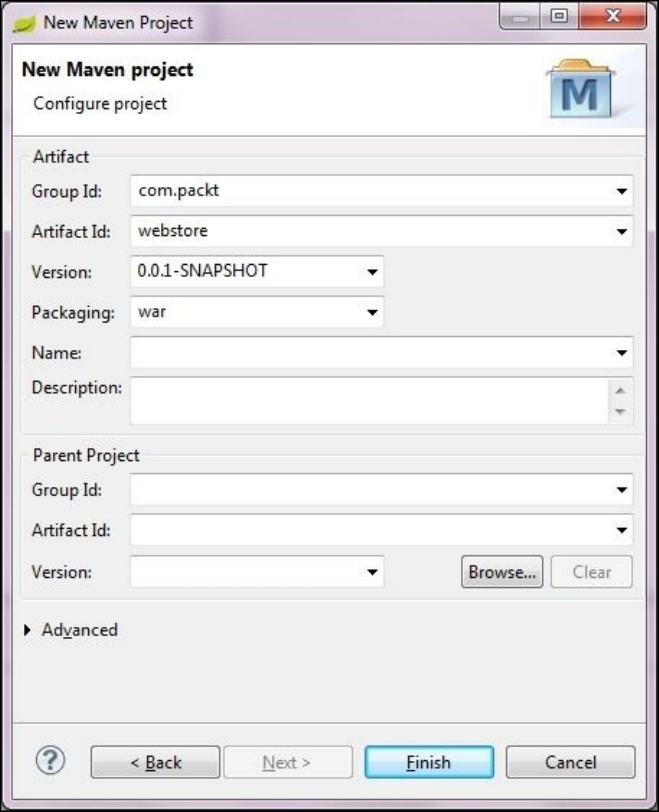Click the Description scrollbar down arrow

pyautogui.click(x=620, y=411)
